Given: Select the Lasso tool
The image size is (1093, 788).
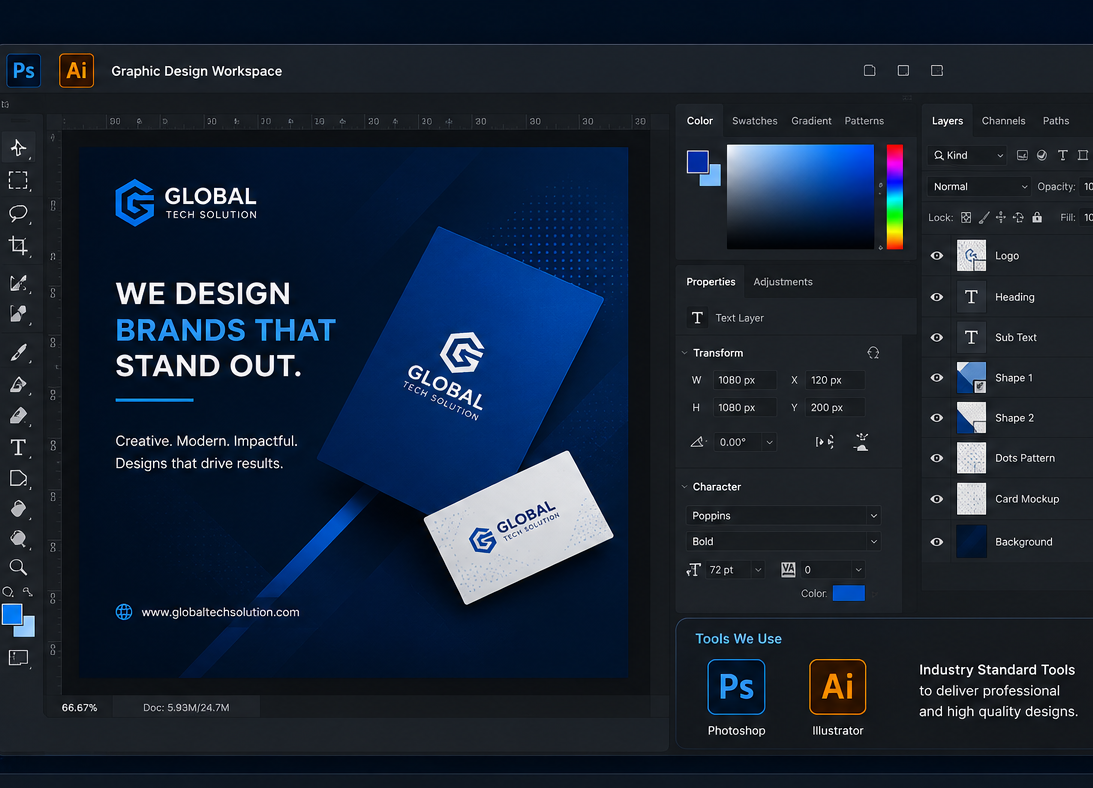Looking at the screenshot, I should pos(18,213).
